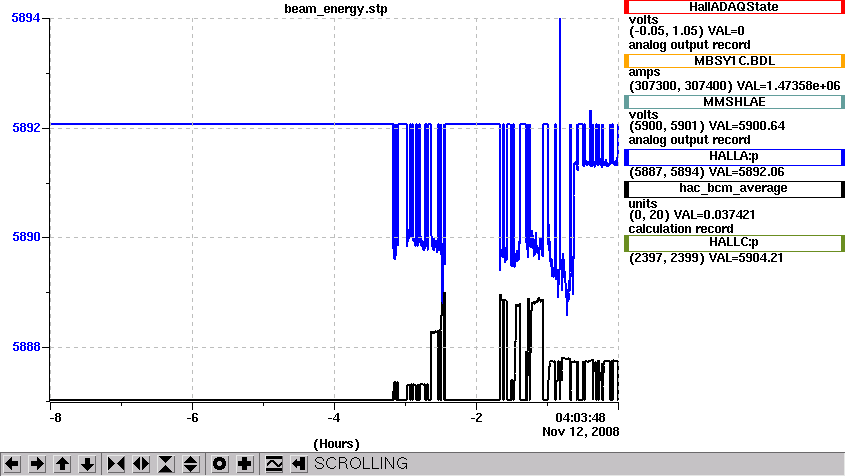Click the hac_bcm_average value VAL=0.037421

[715, 215]
